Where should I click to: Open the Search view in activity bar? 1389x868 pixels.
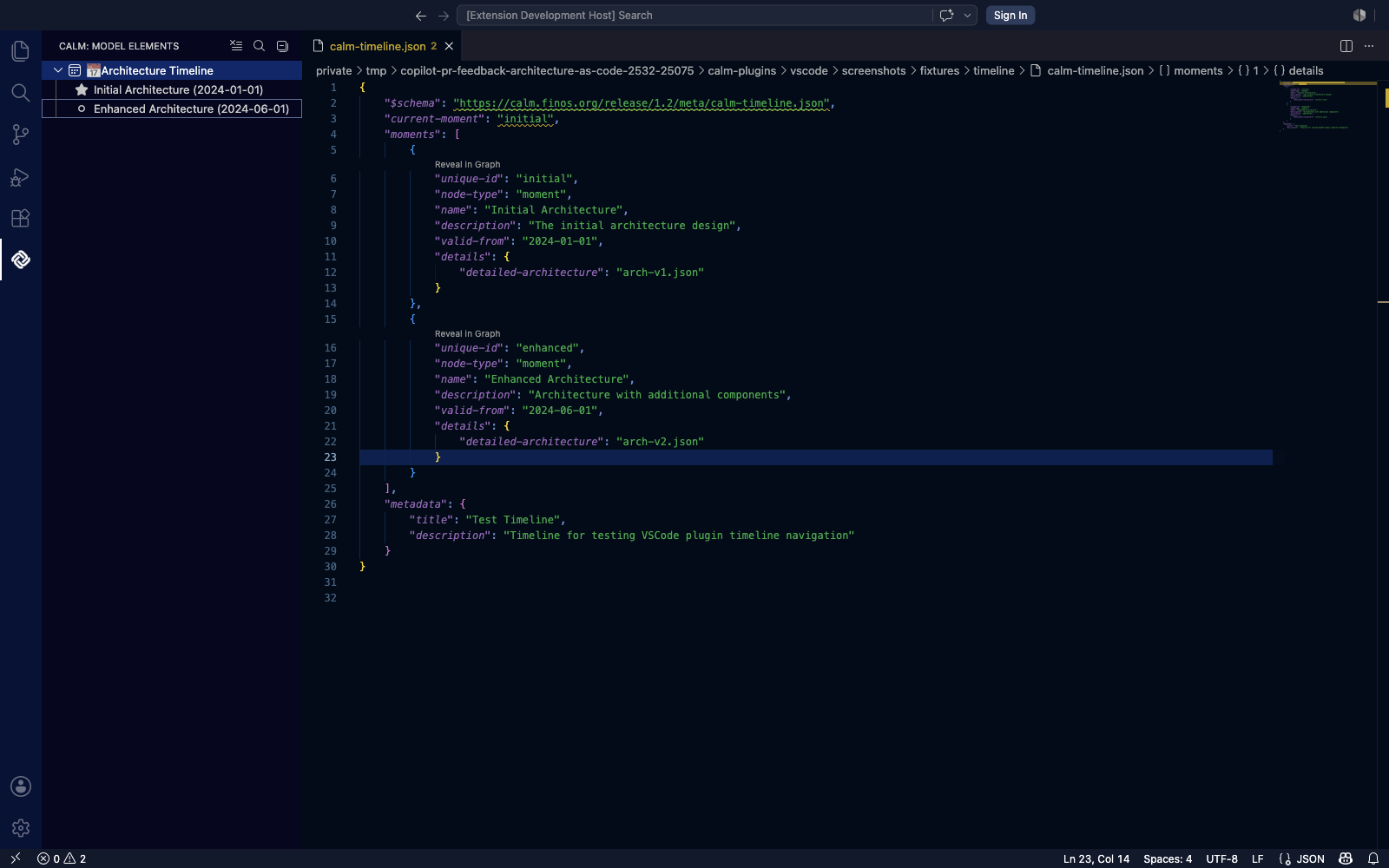21,93
